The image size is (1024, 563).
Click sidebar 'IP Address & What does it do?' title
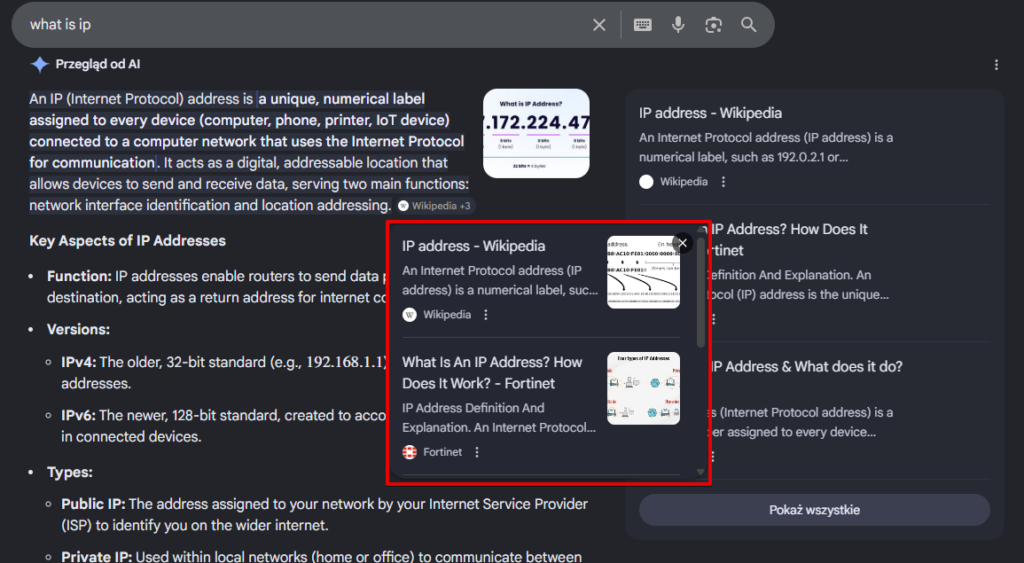click(807, 367)
